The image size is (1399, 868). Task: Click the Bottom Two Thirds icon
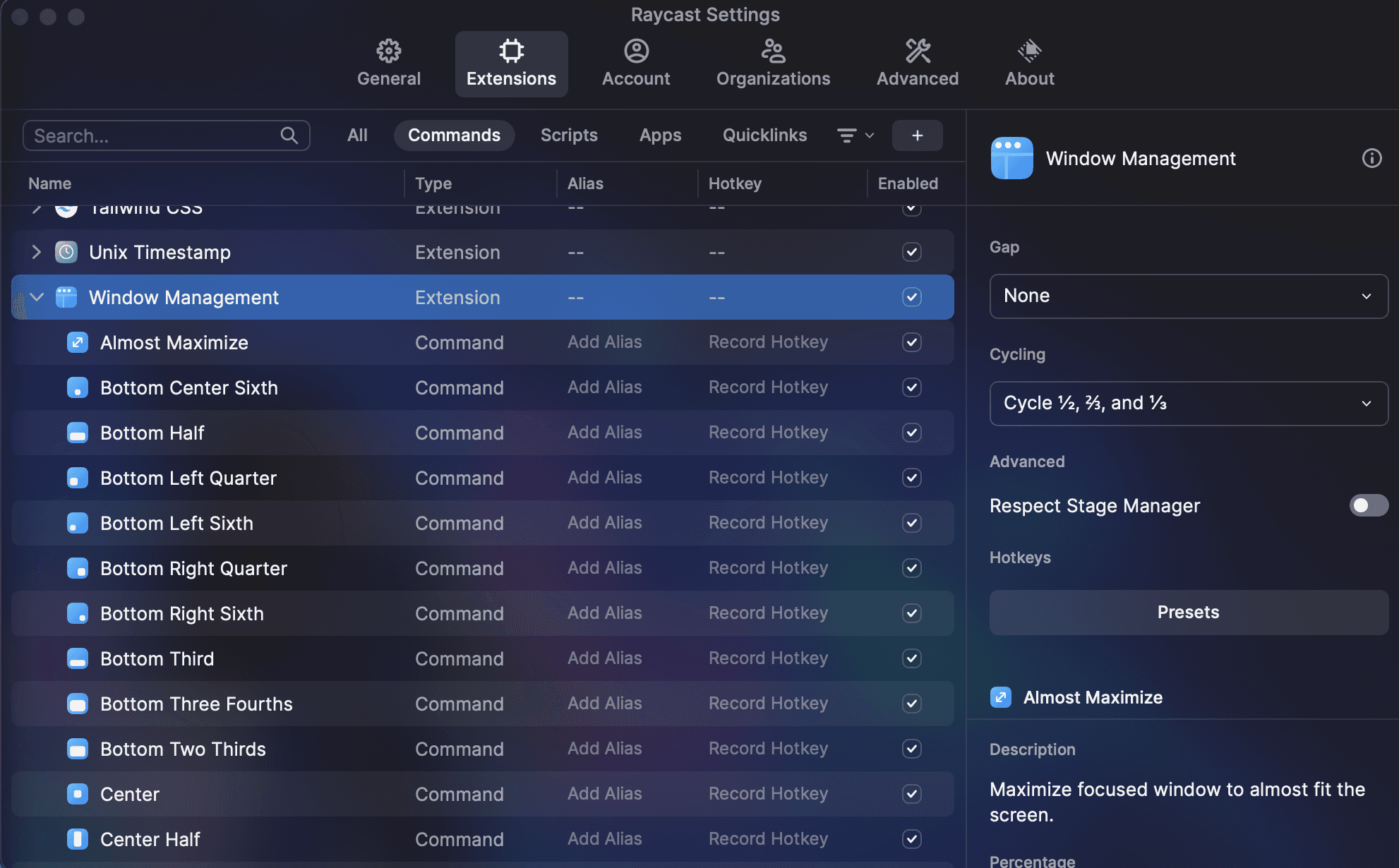pyautogui.click(x=78, y=749)
